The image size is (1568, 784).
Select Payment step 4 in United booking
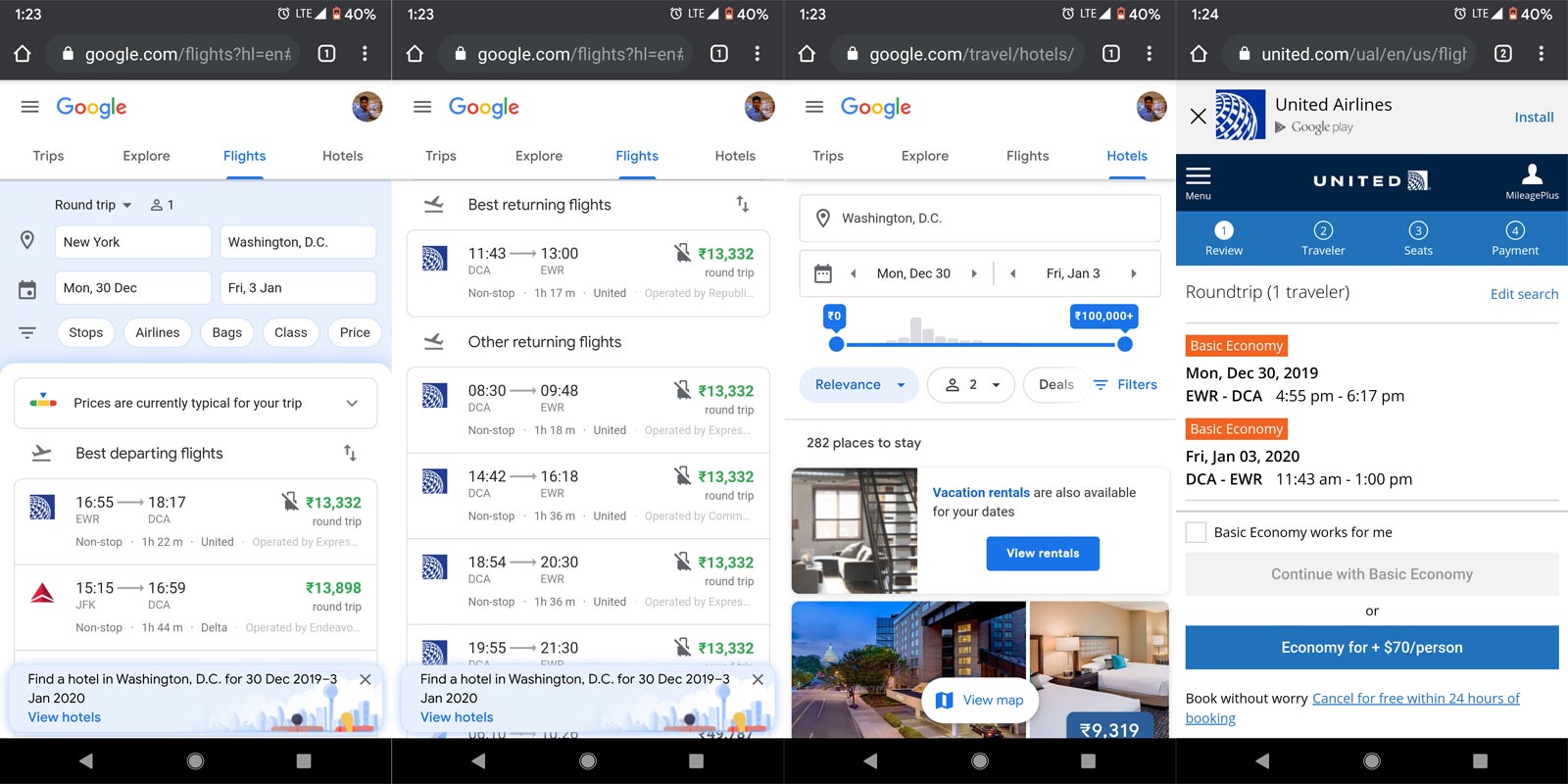tap(1515, 238)
